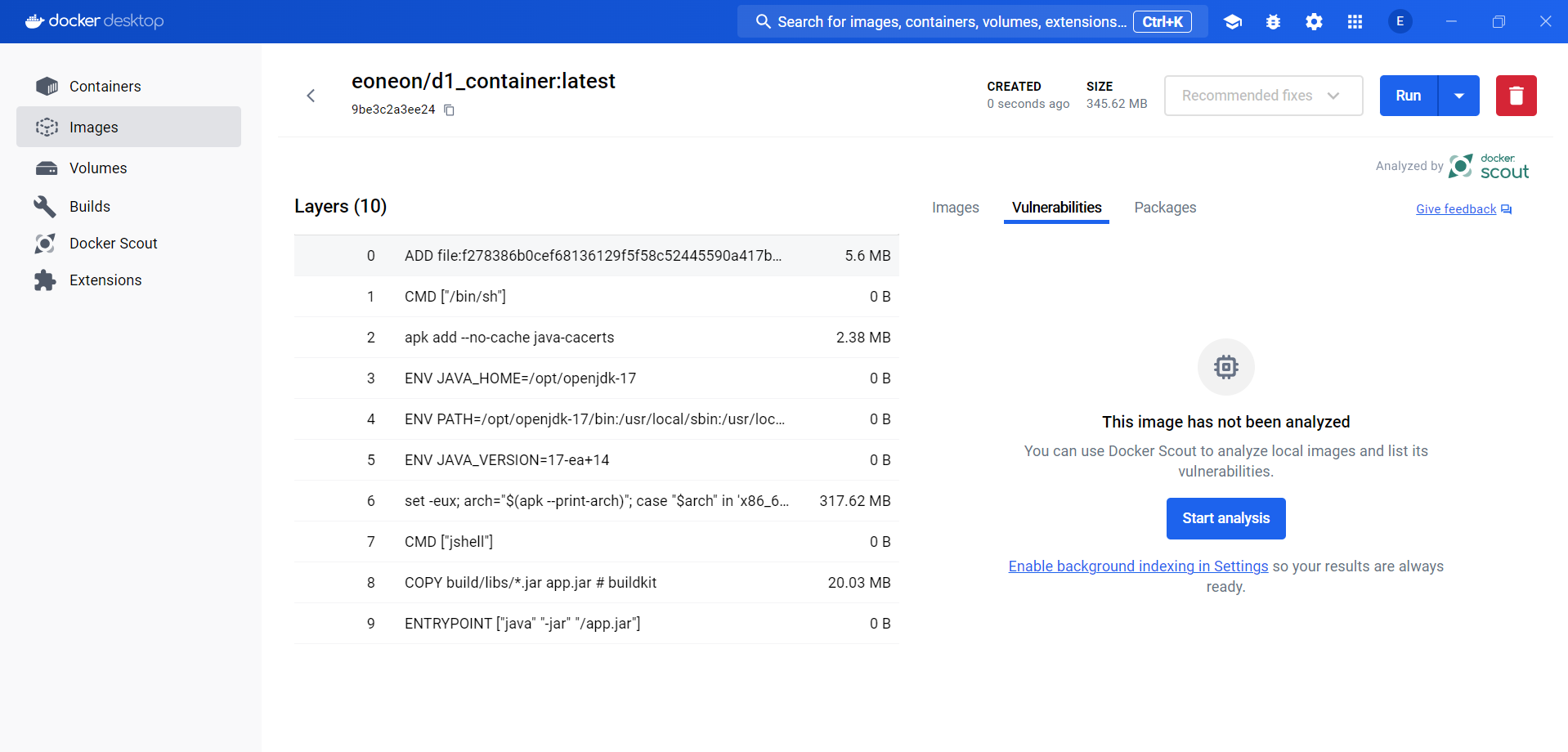Open Settings gear icon in the header

pyautogui.click(x=1314, y=22)
